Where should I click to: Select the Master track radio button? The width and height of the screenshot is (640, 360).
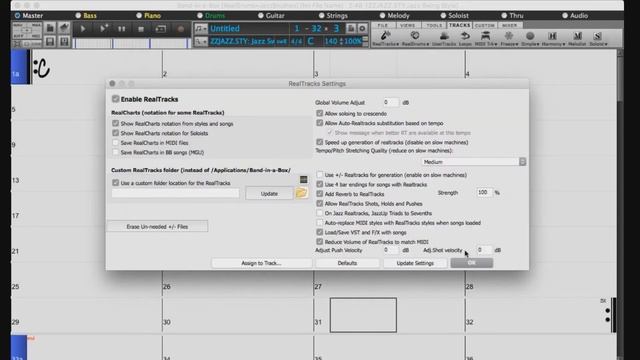pos(17,16)
